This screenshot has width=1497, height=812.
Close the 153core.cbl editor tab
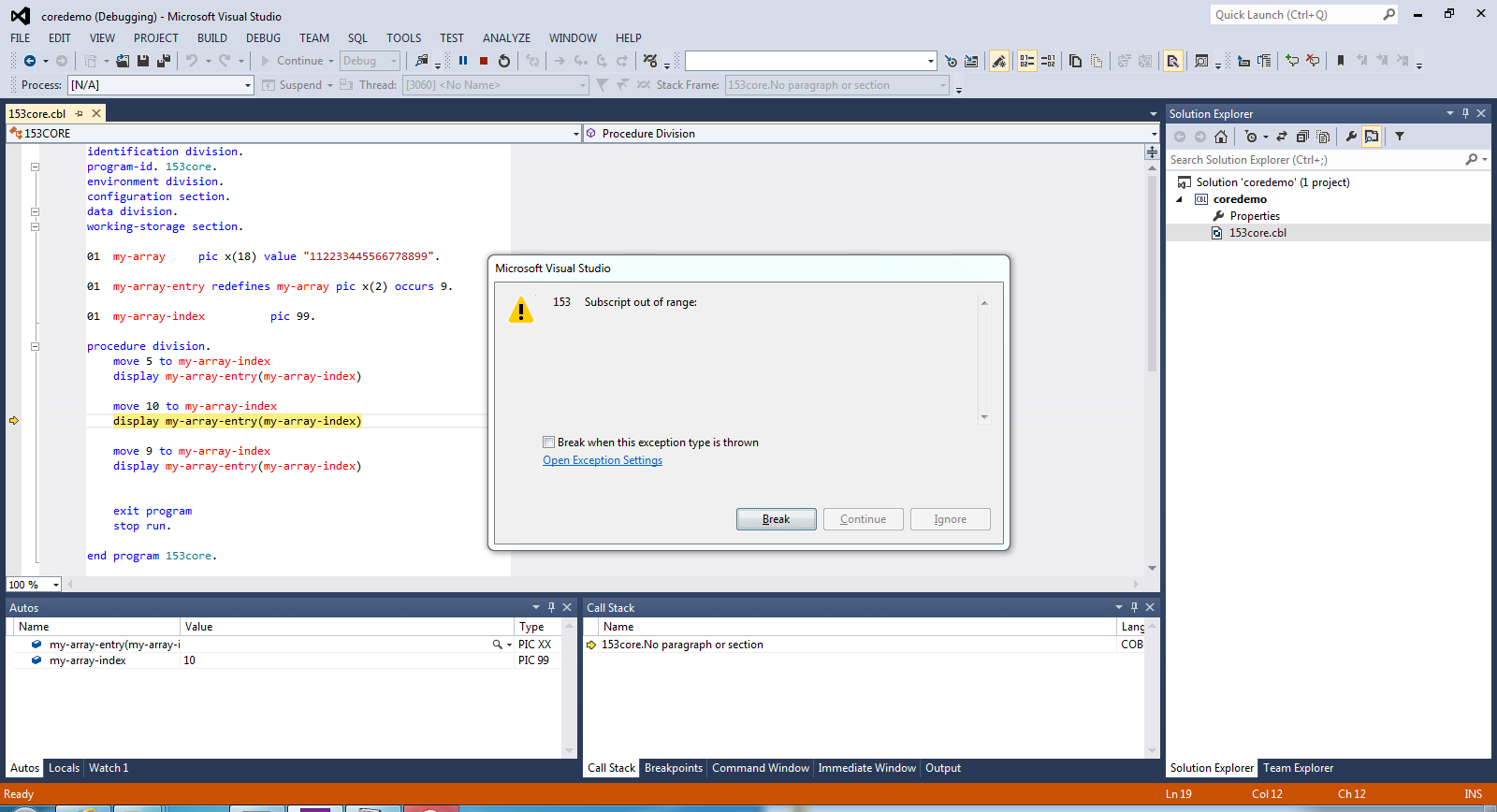pos(96,113)
